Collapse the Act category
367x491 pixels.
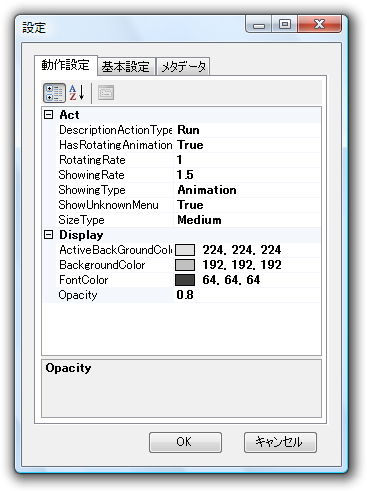[x=49, y=115]
